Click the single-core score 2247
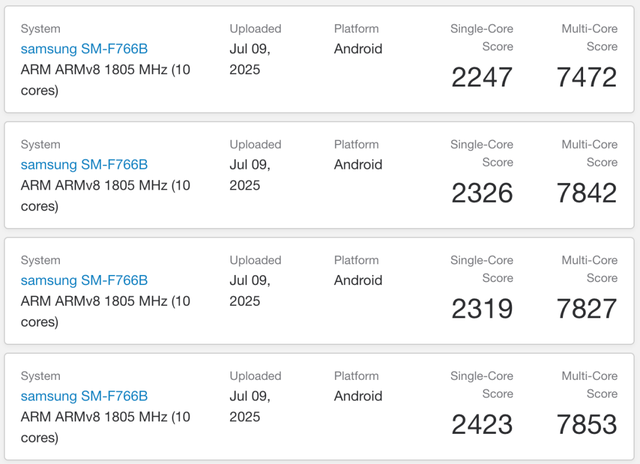The image size is (640, 464). tap(482, 77)
